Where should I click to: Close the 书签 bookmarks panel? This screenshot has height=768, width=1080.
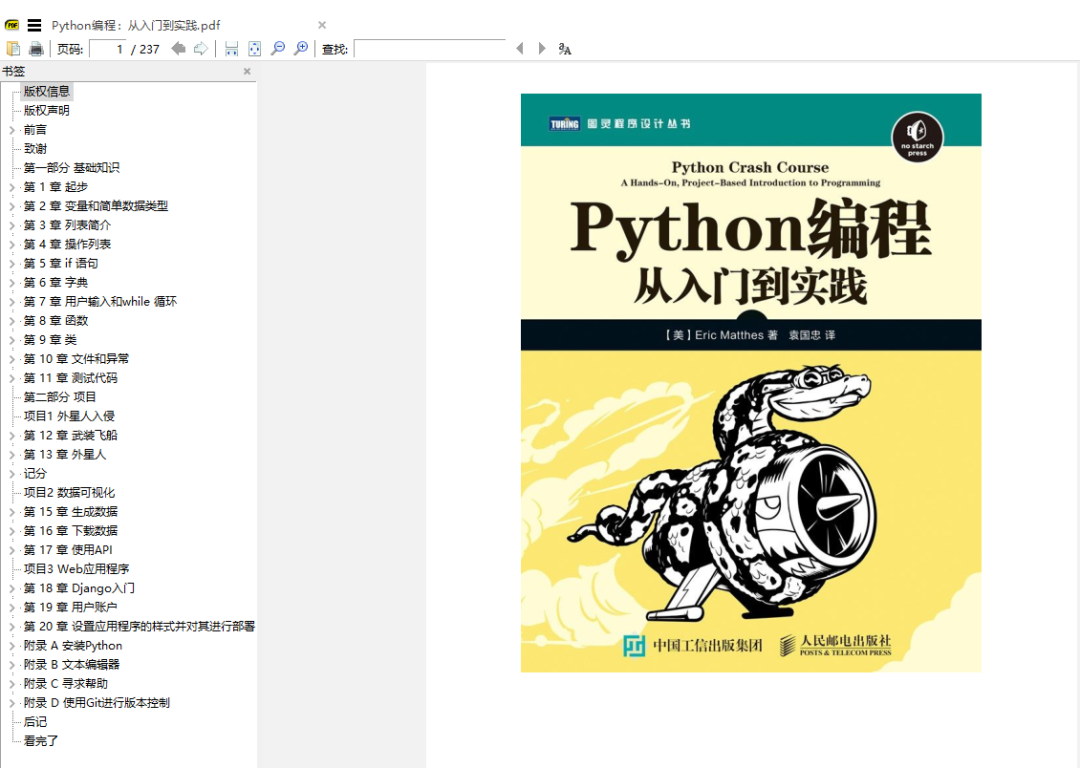tap(247, 71)
